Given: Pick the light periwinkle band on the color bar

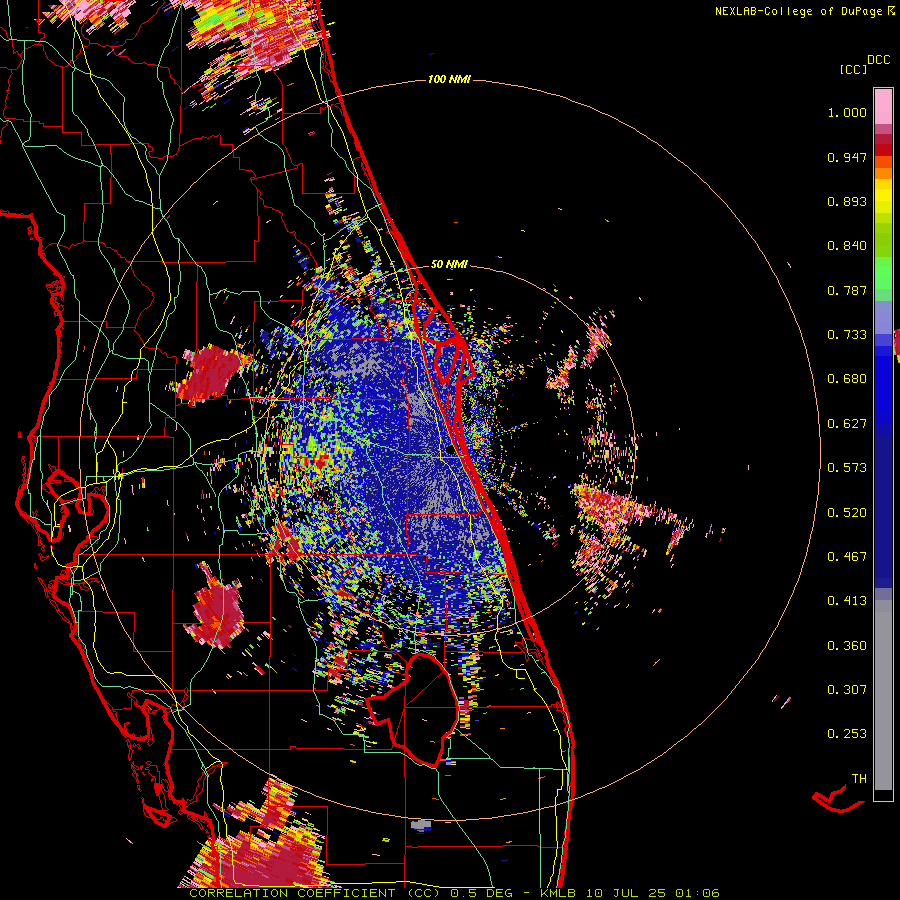Looking at the screenshot, I should tap(883, 317).
